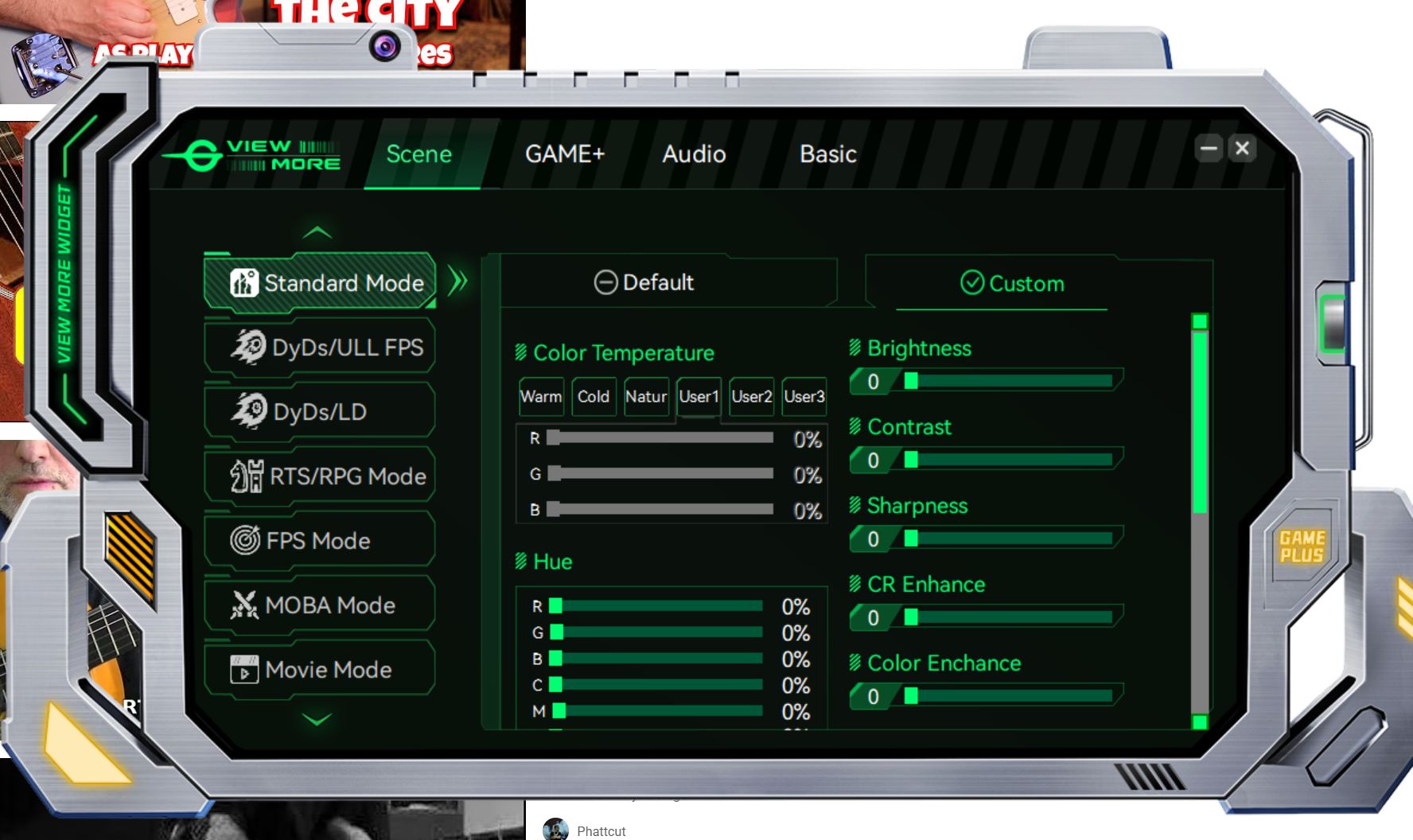The image size is (1413, 840).
Task: Open the Audio tab
Action: click(x=694, y=154)
